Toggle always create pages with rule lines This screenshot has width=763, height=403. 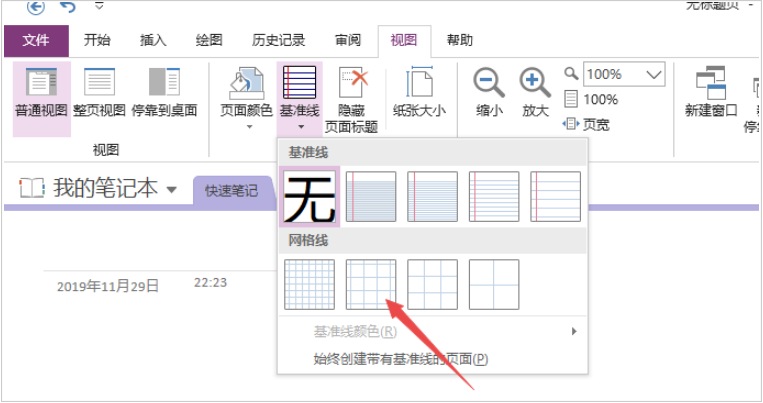(401, 359)
